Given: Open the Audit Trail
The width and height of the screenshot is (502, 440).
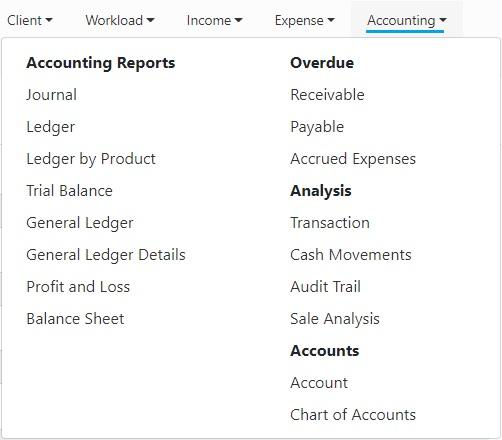Looking at the screenshot, I should 326,287.
